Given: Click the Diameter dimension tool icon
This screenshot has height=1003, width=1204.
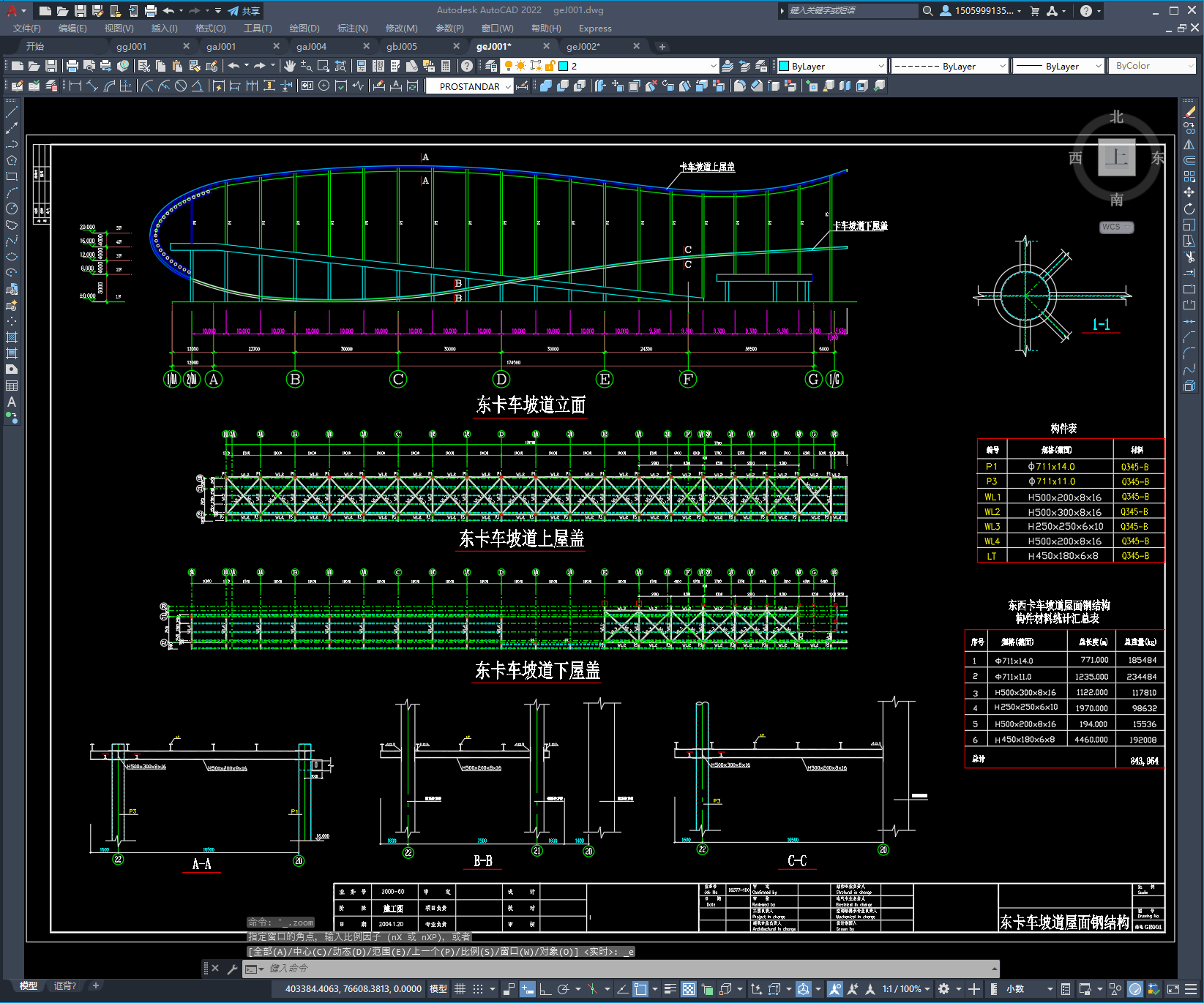Looking at the screenshot, I should pos(181,86).
